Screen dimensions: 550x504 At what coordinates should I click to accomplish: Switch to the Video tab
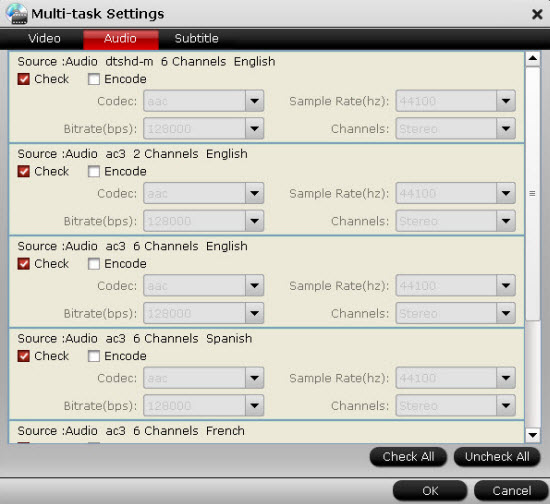point(44,39)
